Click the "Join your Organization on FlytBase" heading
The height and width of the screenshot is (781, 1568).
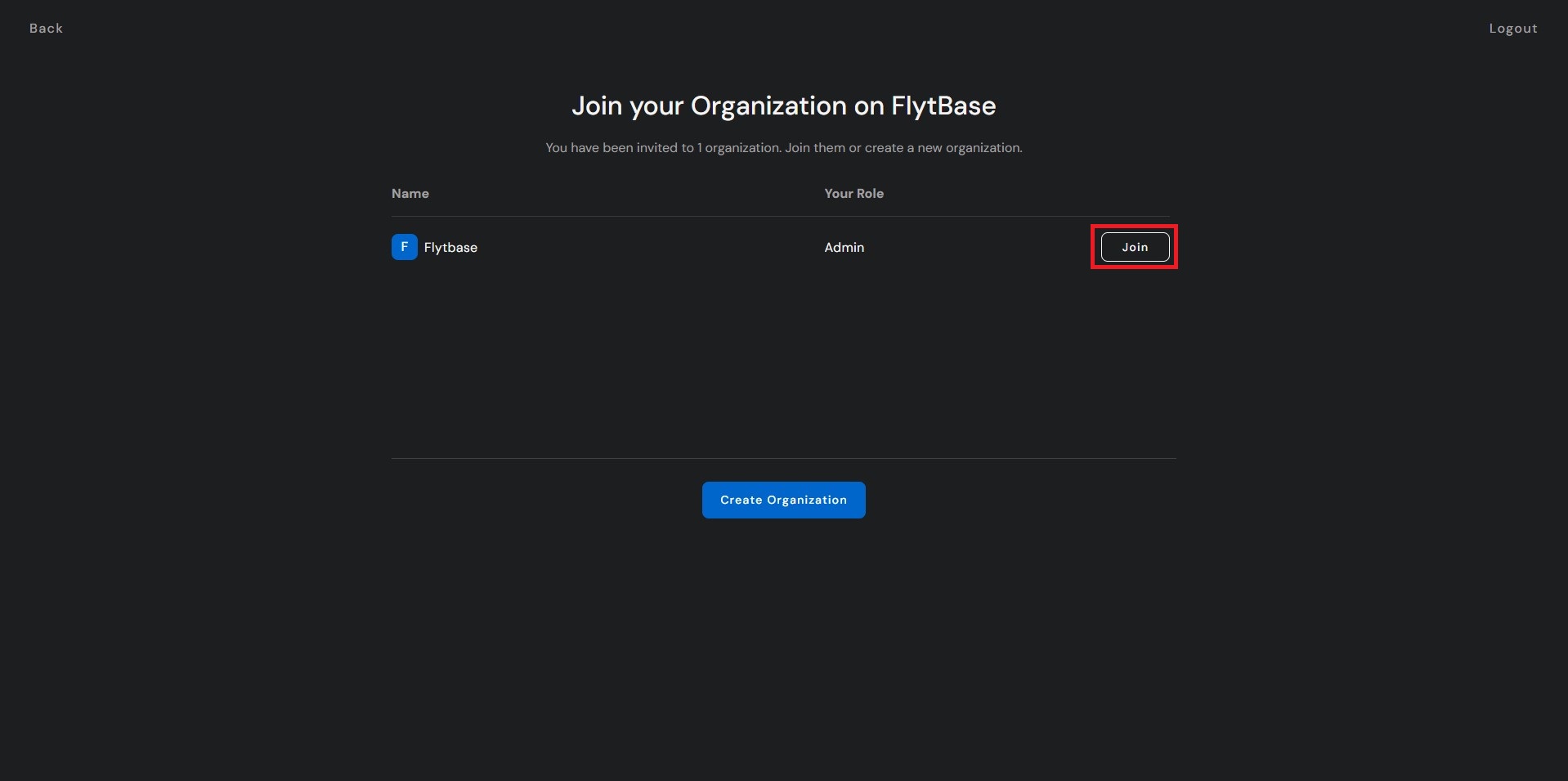(x=783, y=106)
